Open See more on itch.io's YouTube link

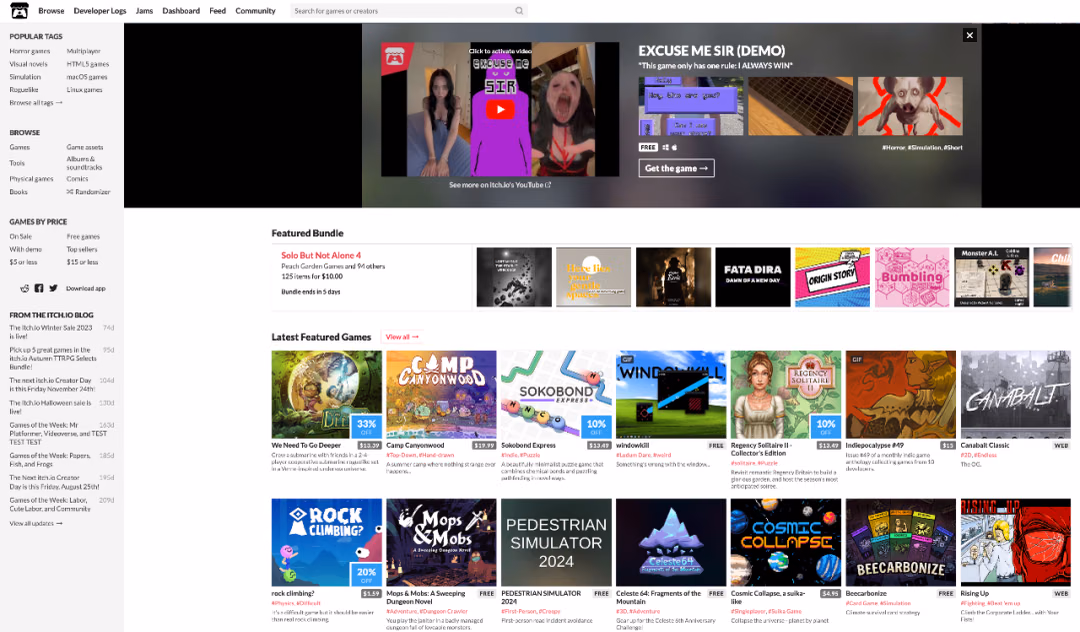(500, 185)
